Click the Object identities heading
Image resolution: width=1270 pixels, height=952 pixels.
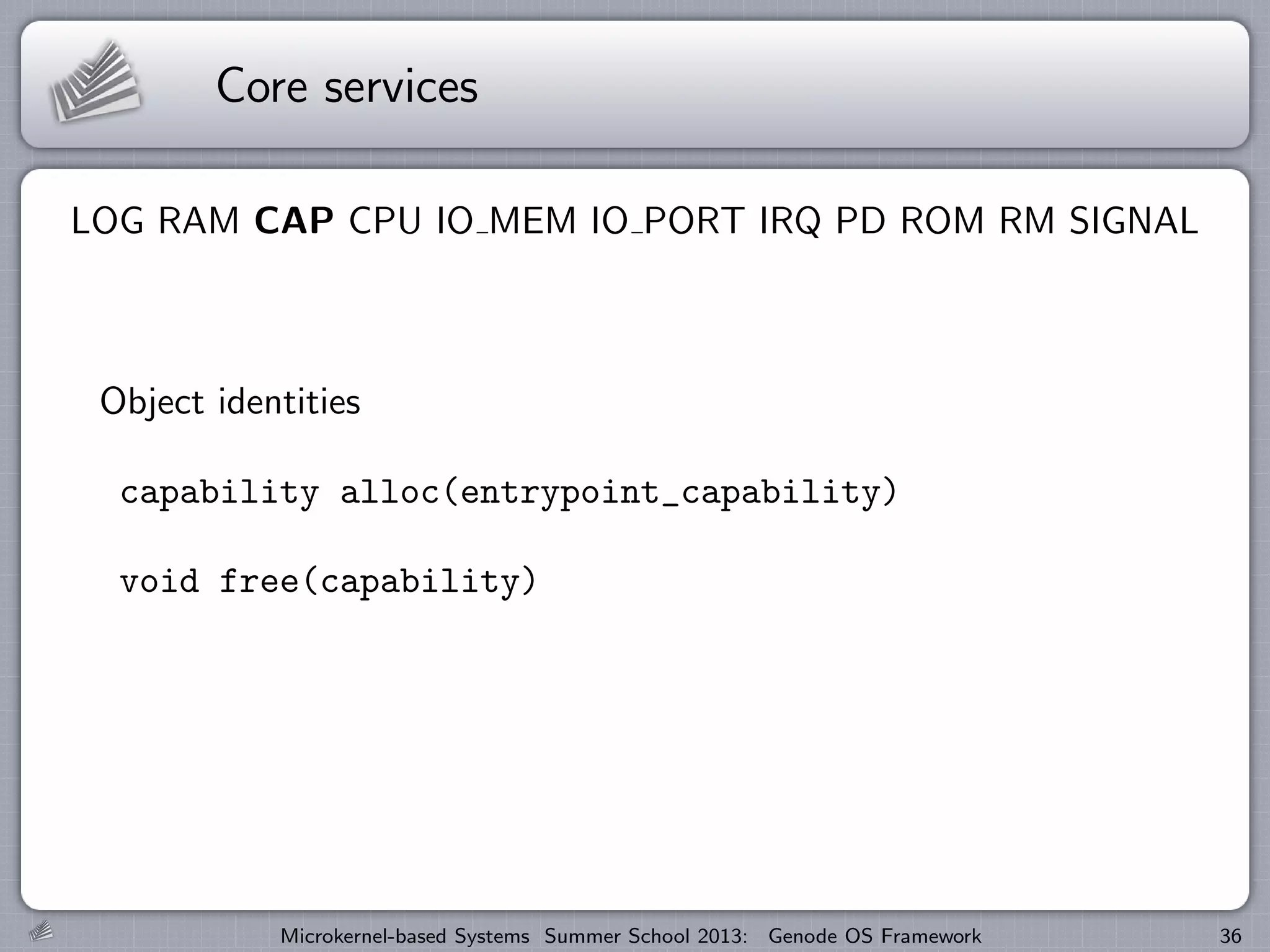(x=230, y=402)
